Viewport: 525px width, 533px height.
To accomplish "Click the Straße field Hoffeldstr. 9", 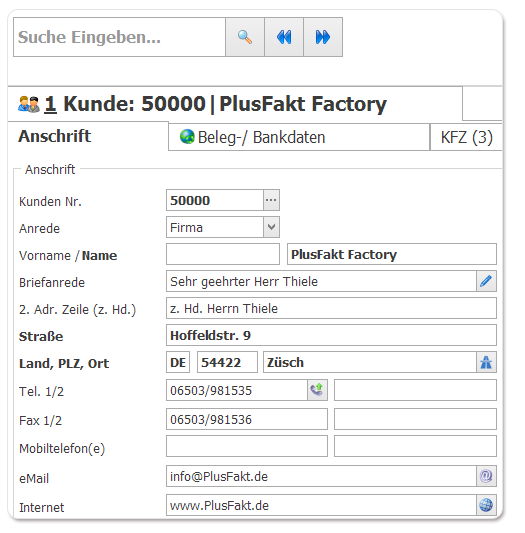I will (x=331, y=335).
